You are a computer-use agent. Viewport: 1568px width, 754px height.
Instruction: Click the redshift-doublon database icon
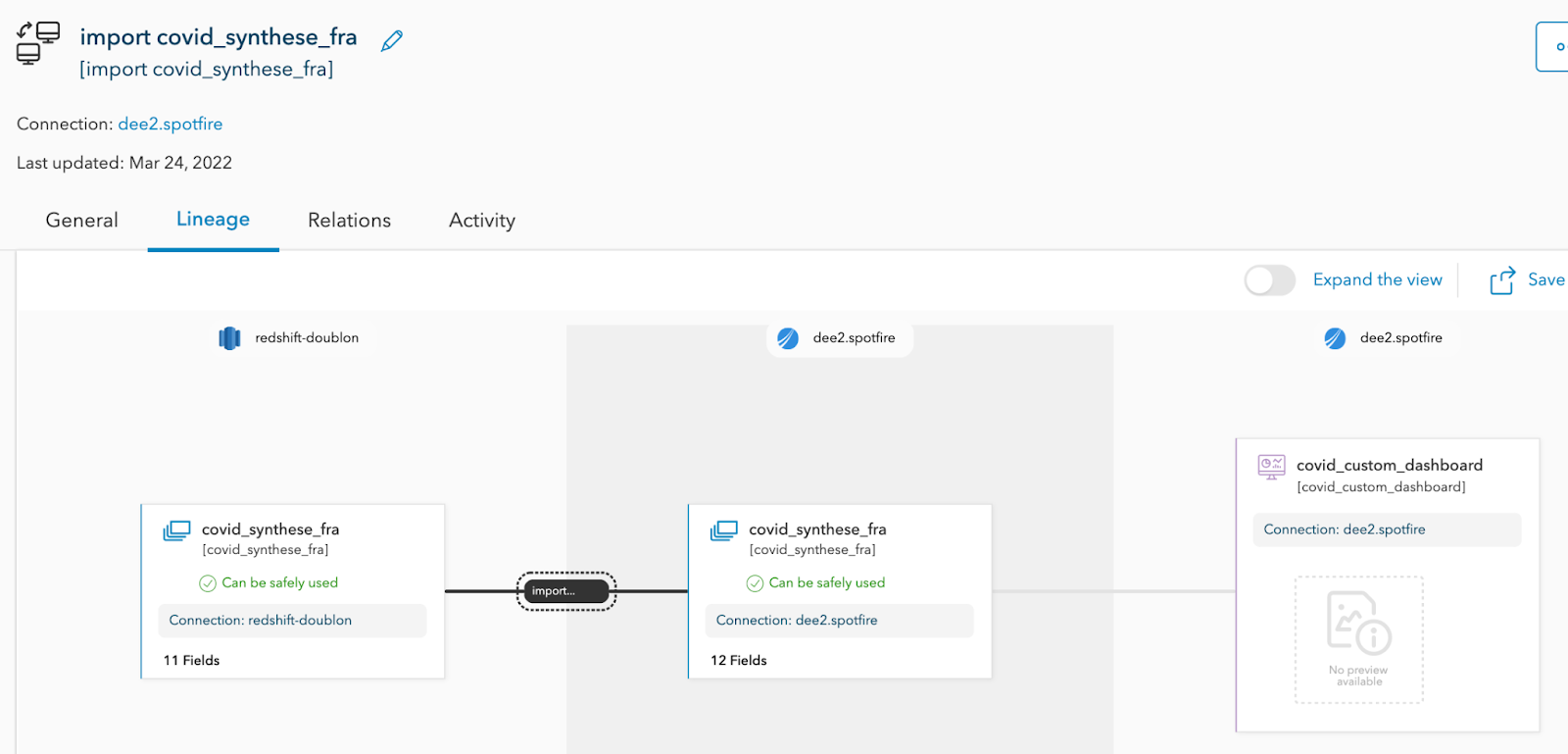(x=229, y=338)
